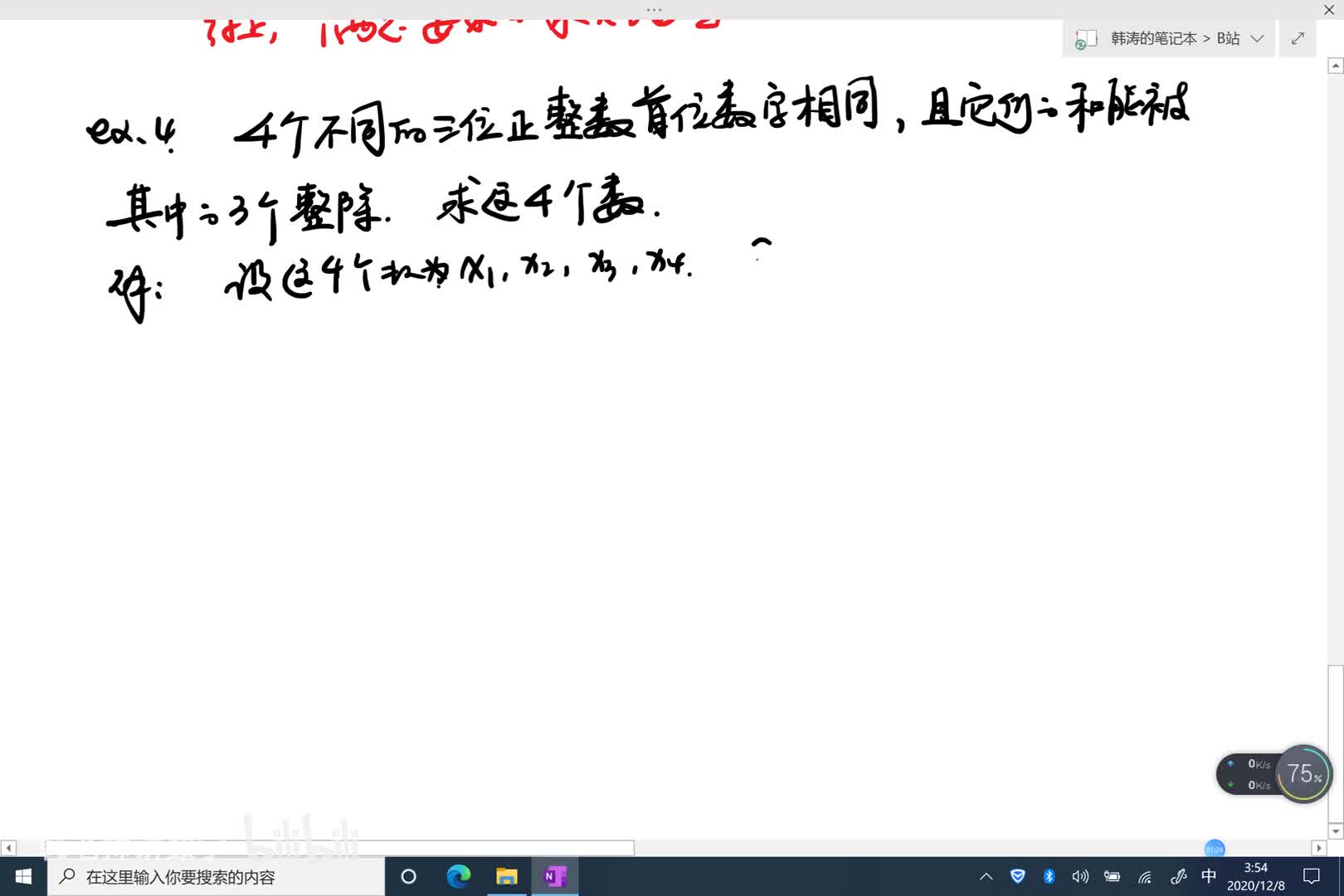Open the three-dot menu at the top center

click(654, 10)
